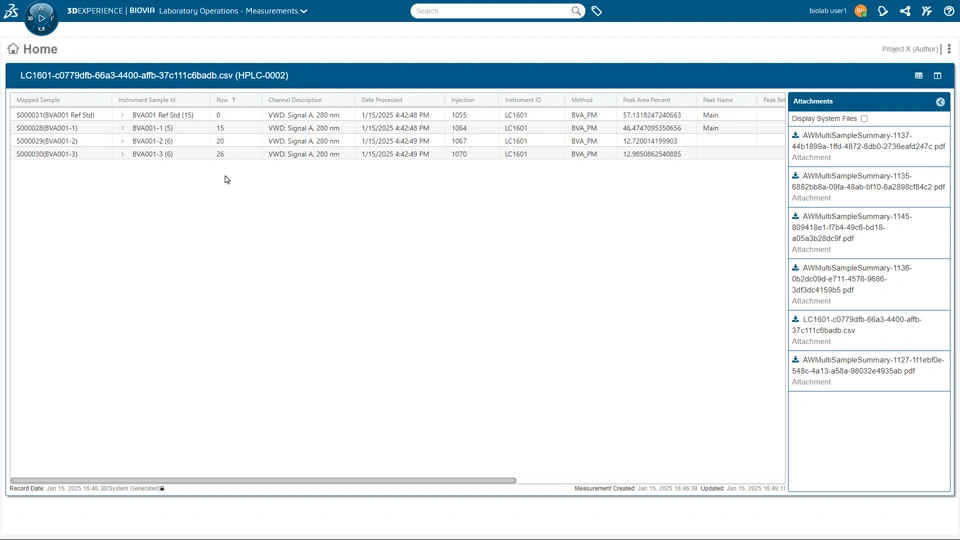Image resolution: width=960 pixels, height=540 pixels.
Task: Focus the Search input field
Action: click(x=492, y=11)
